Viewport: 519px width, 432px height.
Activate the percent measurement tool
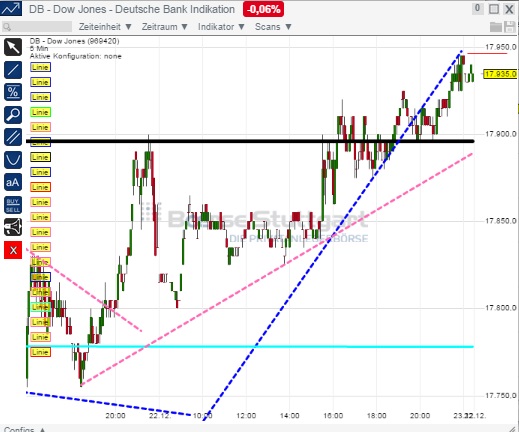pos(13,92)
